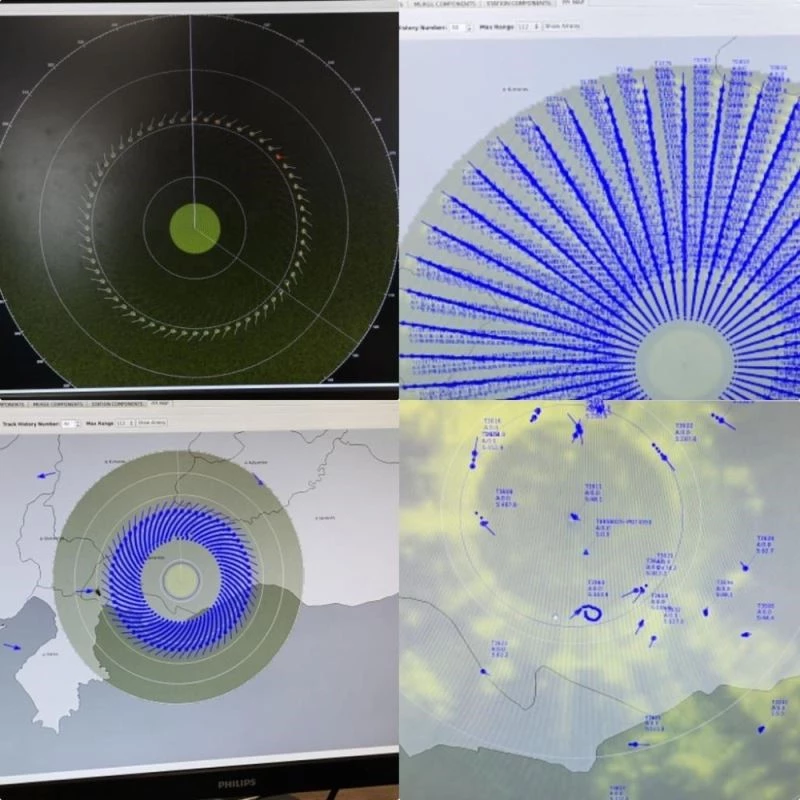Click the blue arrow track over the sea near the peninsula
The image size is (800, 800).
point(12,647)
